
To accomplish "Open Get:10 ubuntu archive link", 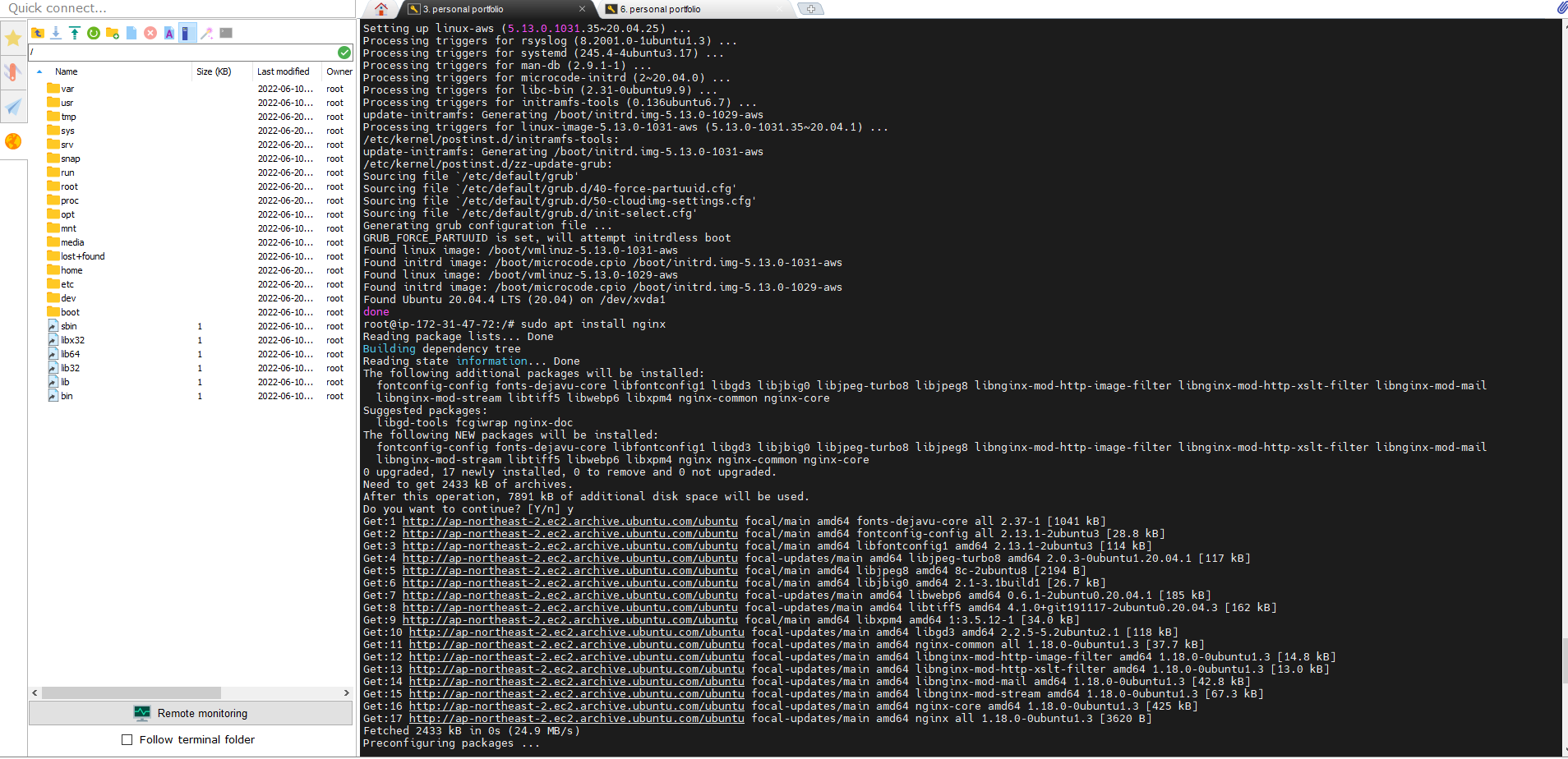I will (577, 632).
